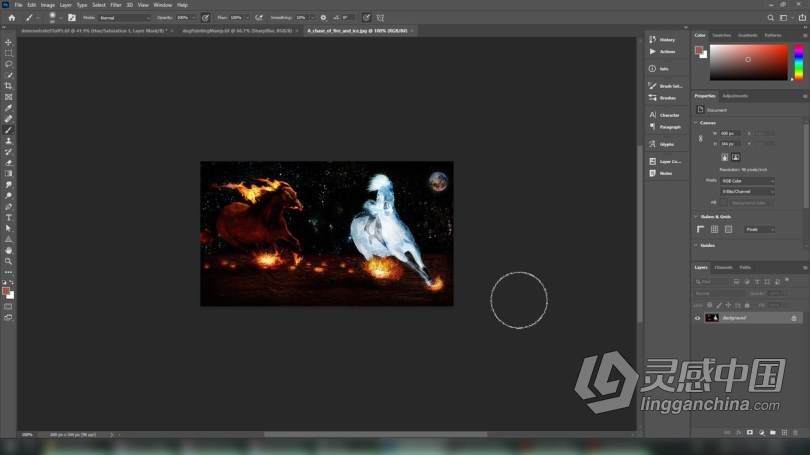Select the Zoom tool
This screenshot has height=455, width=810.
coord(8,261)
